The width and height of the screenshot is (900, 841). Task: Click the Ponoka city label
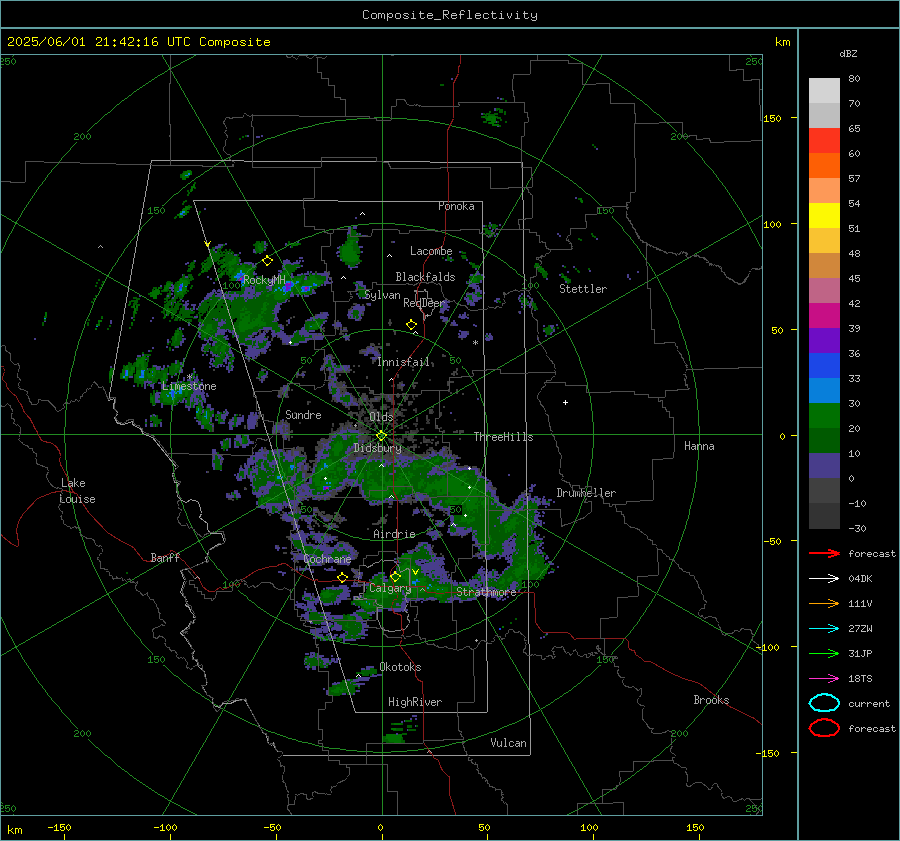(x=456, y=206)
